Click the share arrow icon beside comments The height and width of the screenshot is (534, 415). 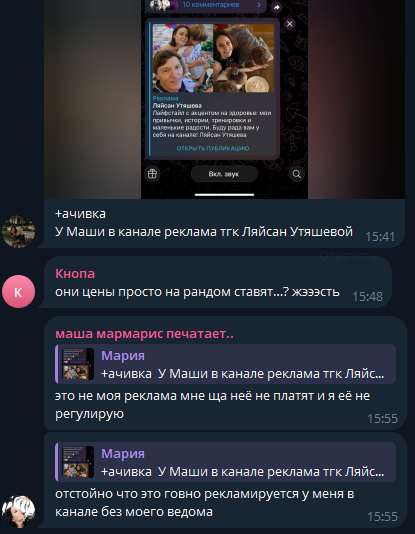click(x=277, y=7)
